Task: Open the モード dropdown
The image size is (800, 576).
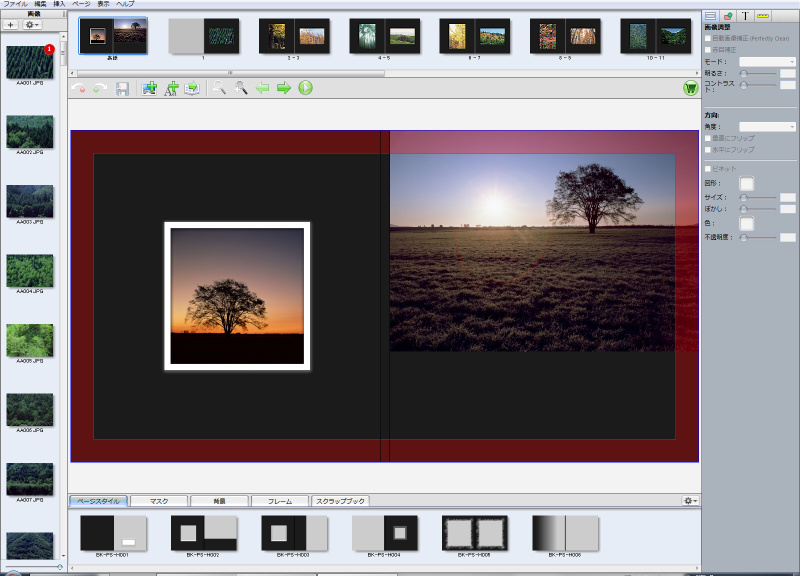Action: coord(764,60)
